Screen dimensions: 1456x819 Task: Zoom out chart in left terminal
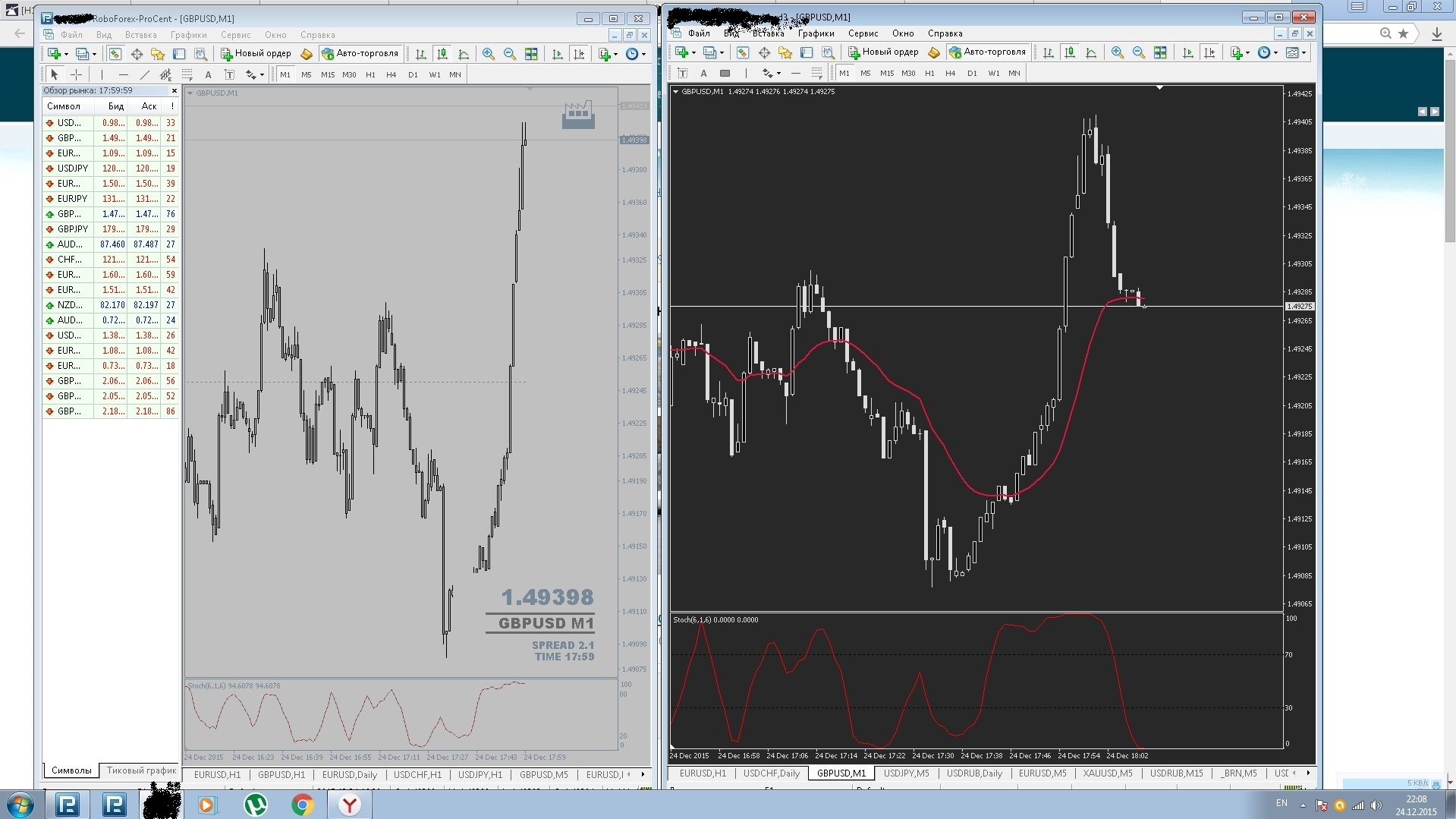510,54
